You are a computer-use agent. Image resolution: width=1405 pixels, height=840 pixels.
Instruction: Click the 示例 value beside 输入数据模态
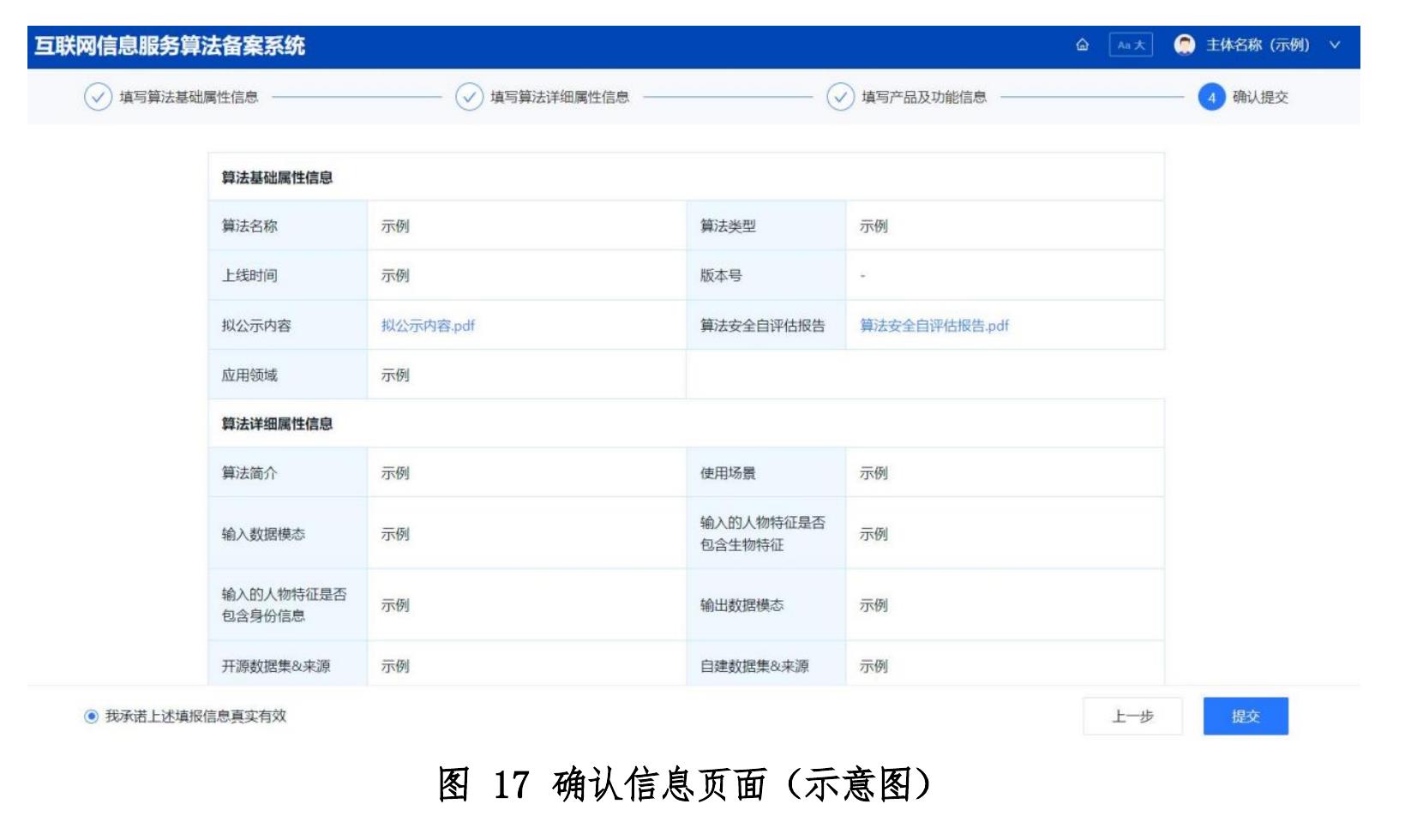click(x=395, y=534)
